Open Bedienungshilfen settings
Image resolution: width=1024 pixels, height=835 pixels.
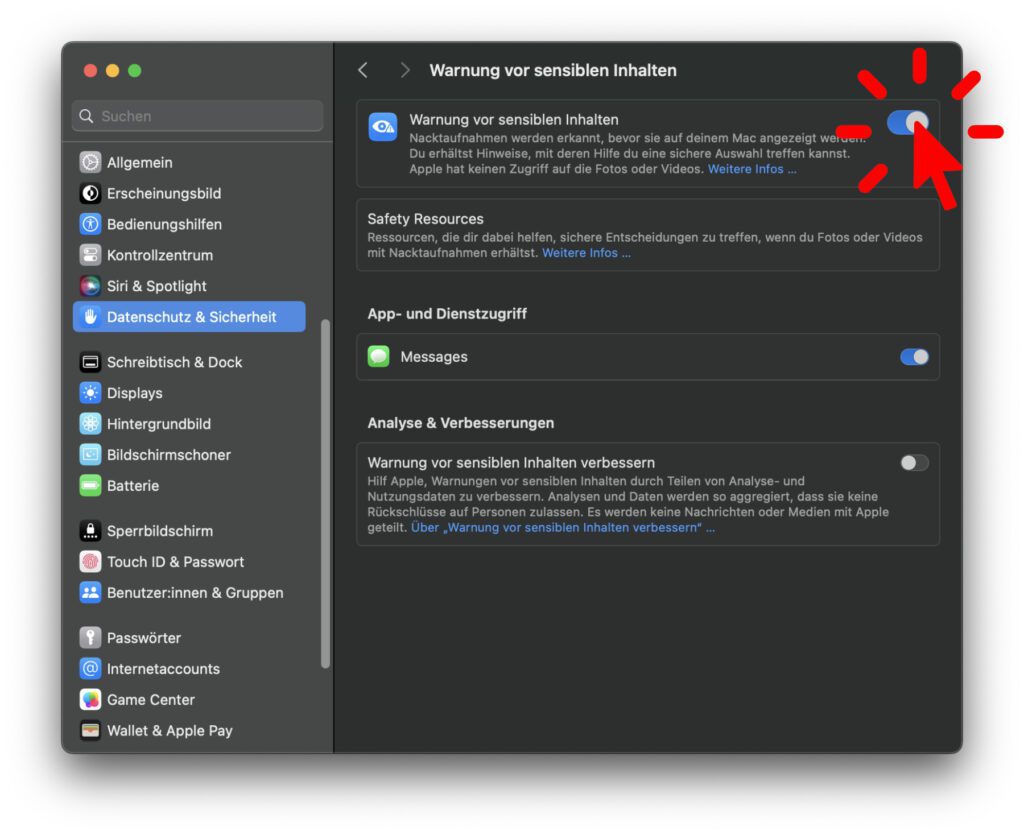91,224
